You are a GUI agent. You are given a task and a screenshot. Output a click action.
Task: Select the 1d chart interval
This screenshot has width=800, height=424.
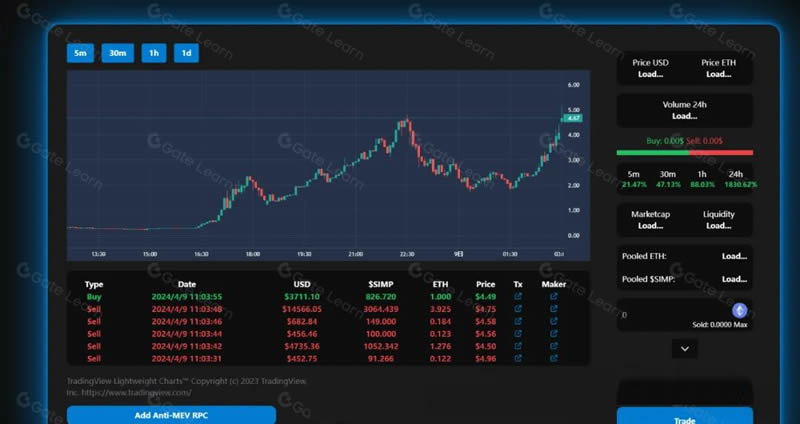click(x=185, y=53)
